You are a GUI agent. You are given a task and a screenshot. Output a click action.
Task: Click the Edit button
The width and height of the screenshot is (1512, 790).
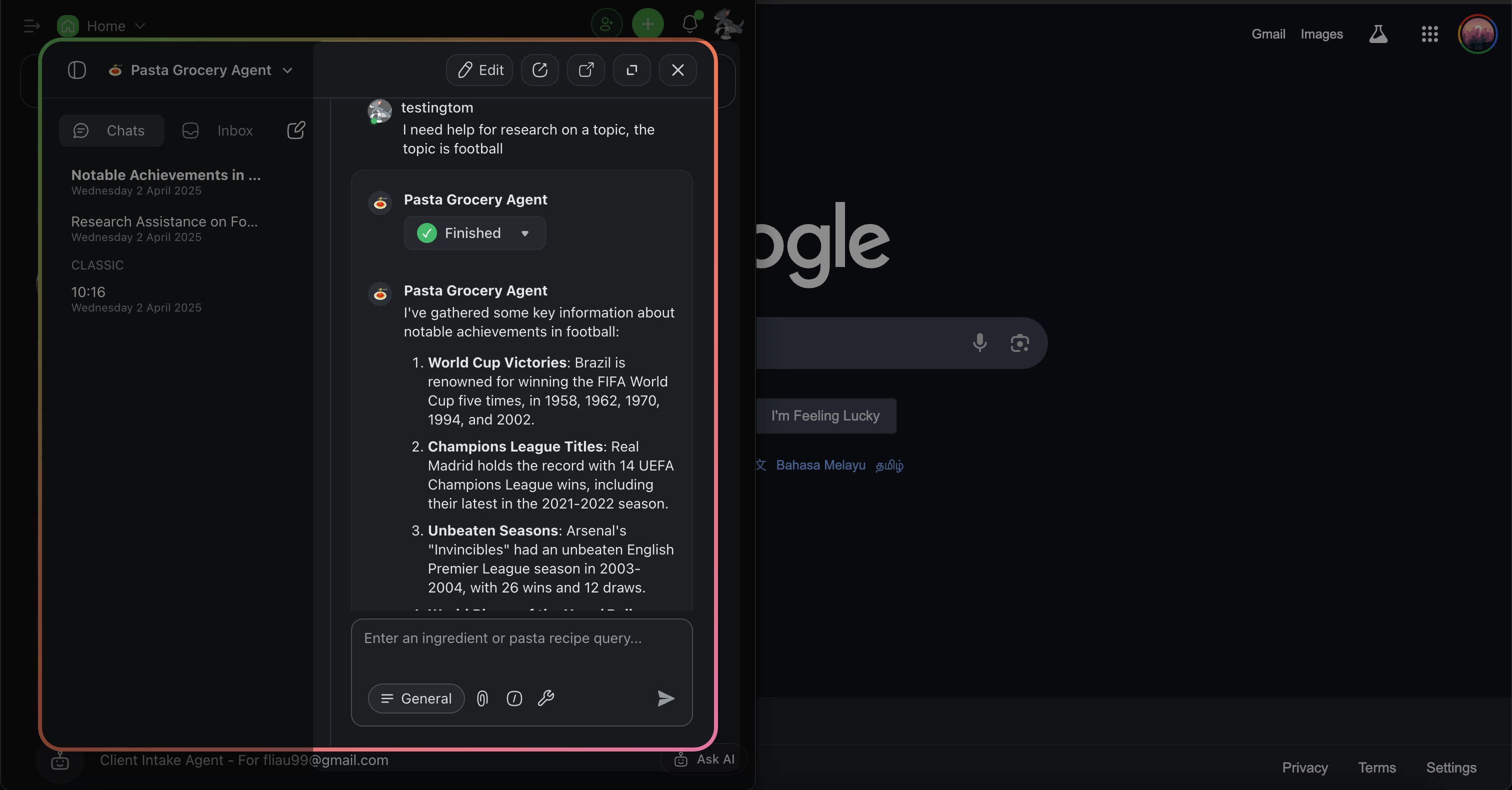pos(479,70)
